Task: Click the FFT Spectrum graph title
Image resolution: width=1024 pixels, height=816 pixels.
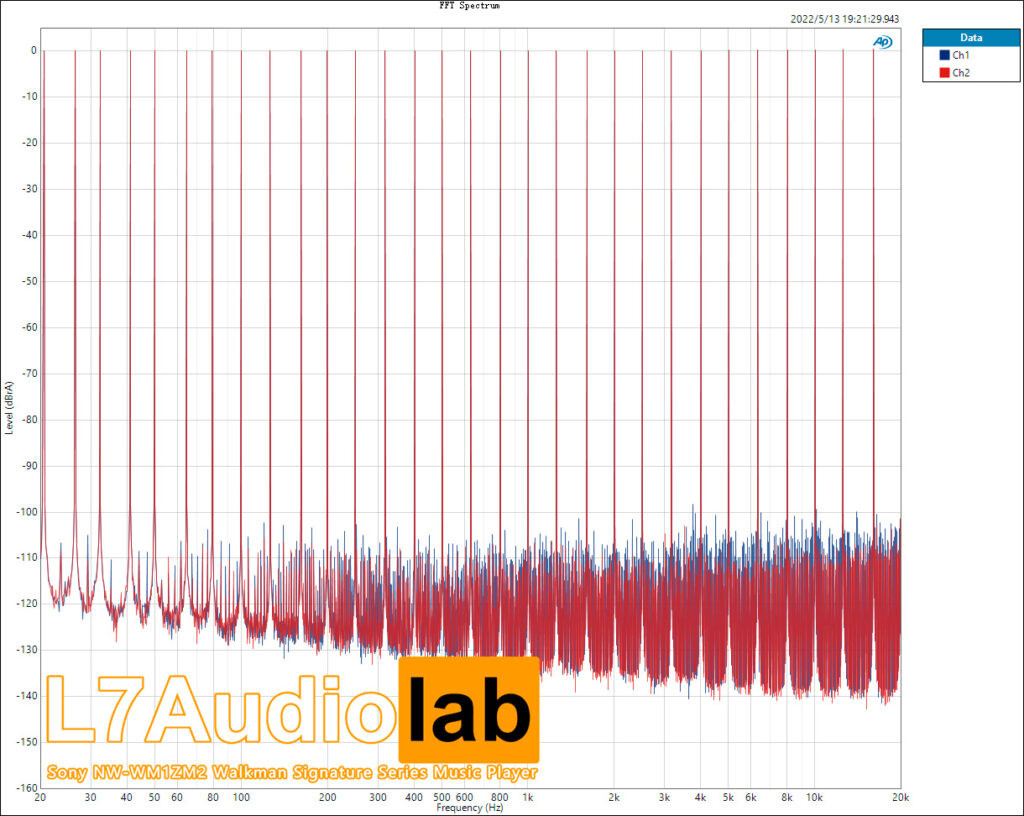Action: [x=470, y=5]
